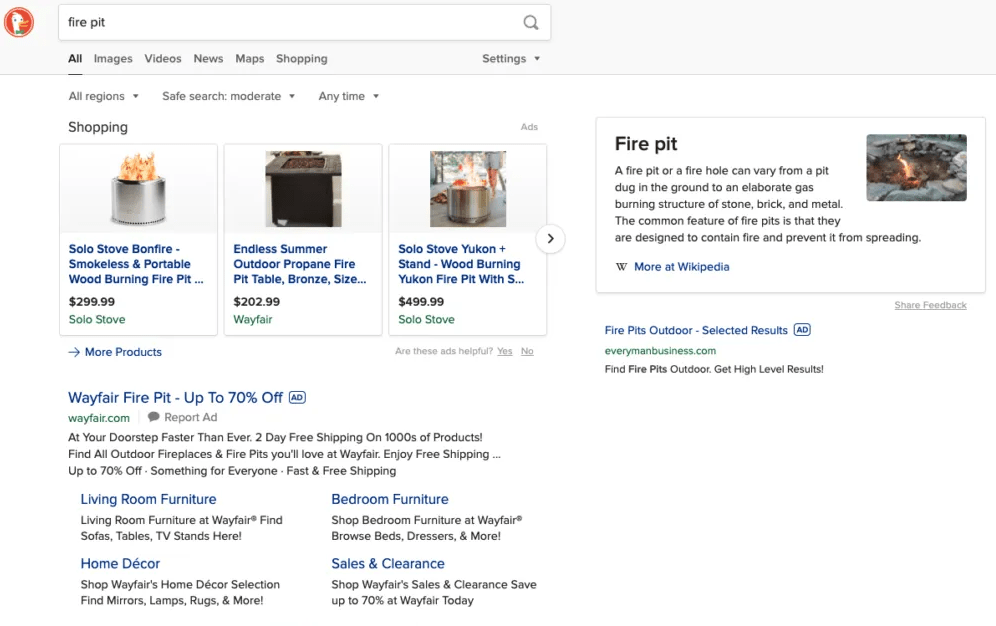This screenshot has height=626, width=996.
Task: Open the Shopping tab
Action: pos(302,58)
